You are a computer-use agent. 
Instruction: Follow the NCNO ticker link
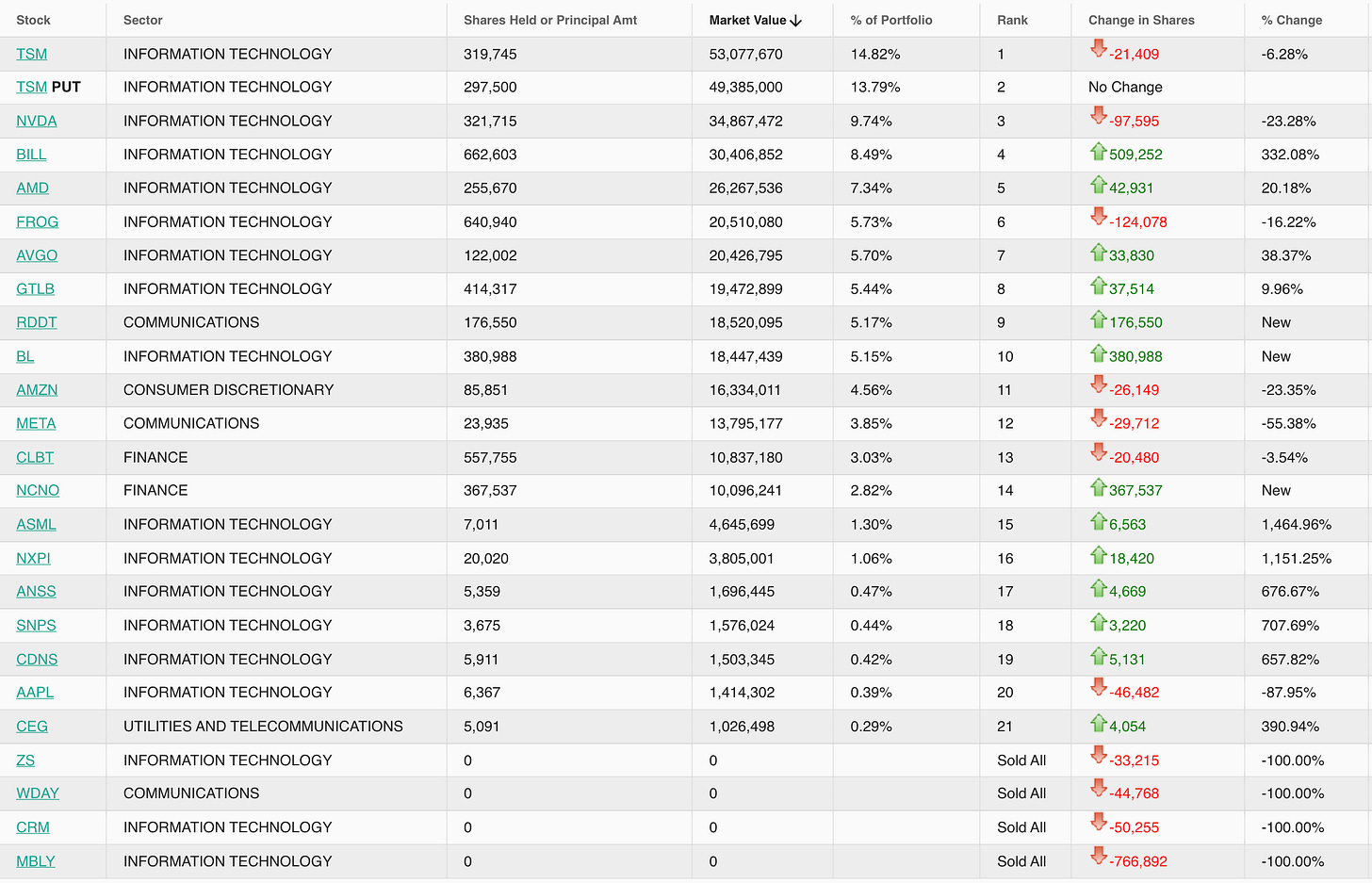38,490
